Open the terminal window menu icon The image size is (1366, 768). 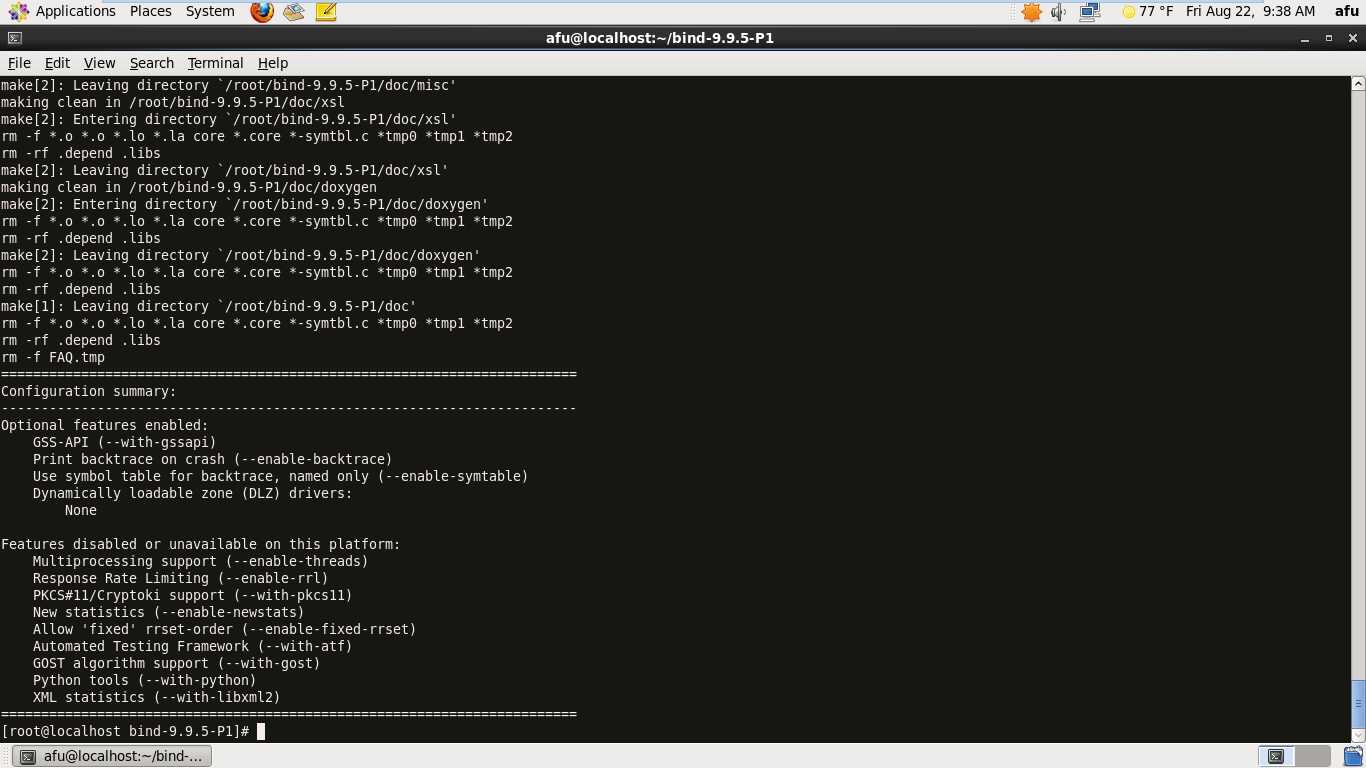[x=14, y=38]
